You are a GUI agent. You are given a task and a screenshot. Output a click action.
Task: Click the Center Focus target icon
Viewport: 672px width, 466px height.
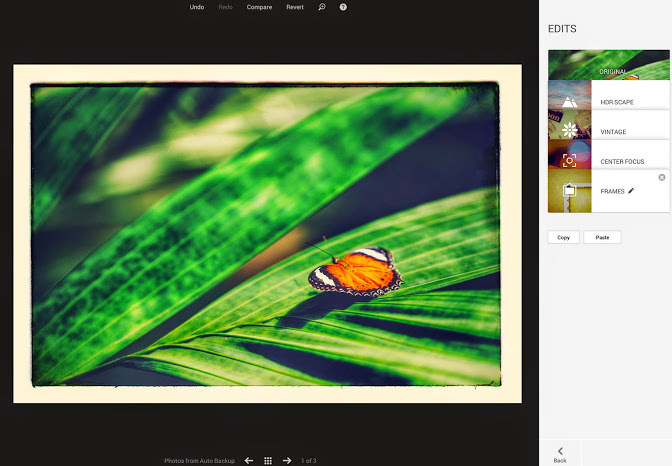(569, 160)
